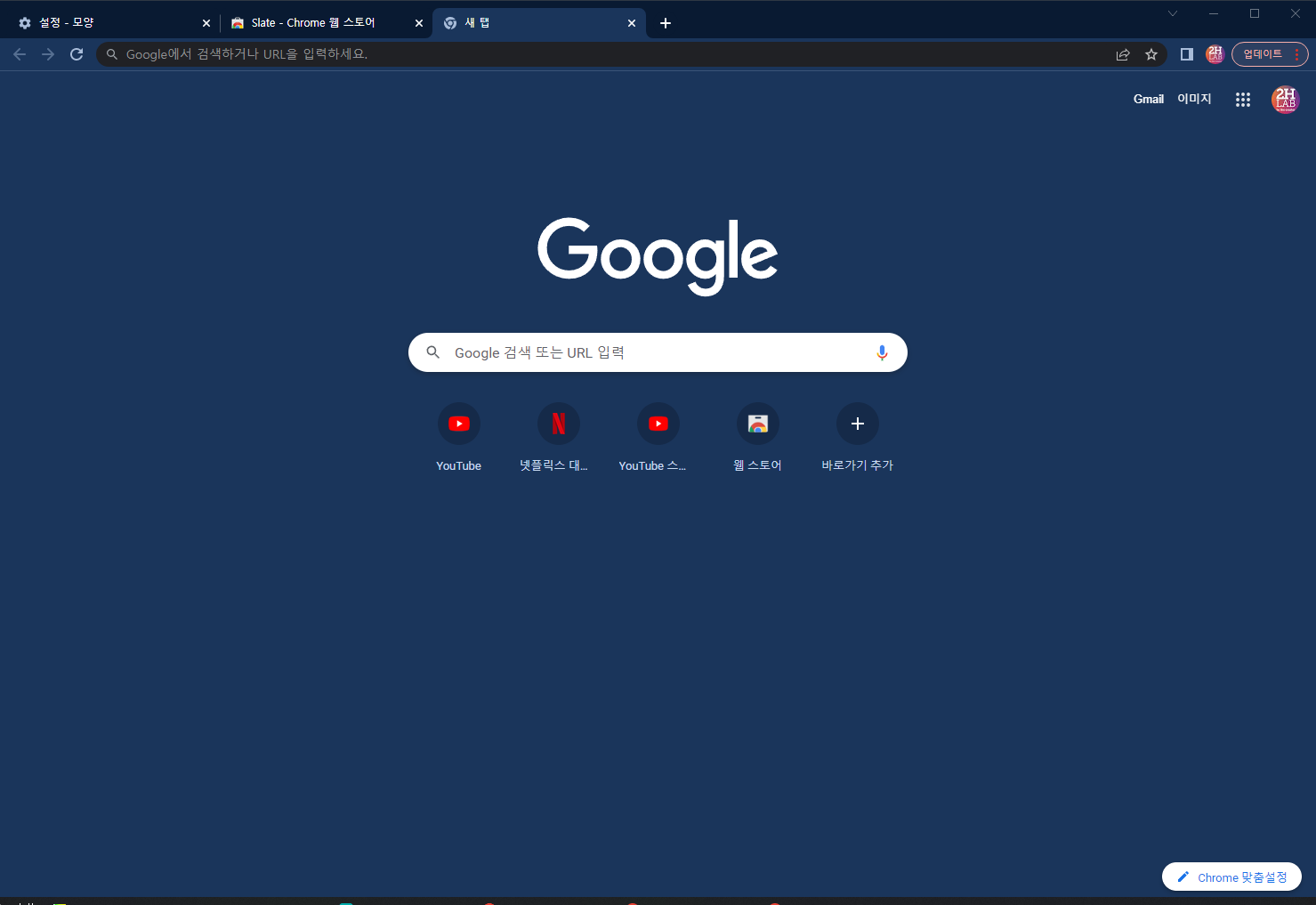Open the YouTube 스... shortcut
Image resolution: width=1316 pixels, height=905 pixels.
(x=658, y=438)
